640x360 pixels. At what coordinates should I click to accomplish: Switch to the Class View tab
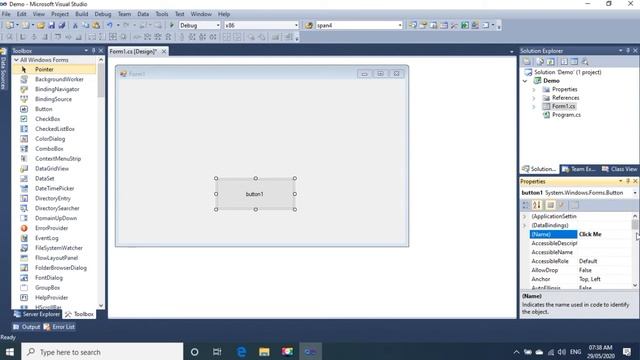point(620,169)
